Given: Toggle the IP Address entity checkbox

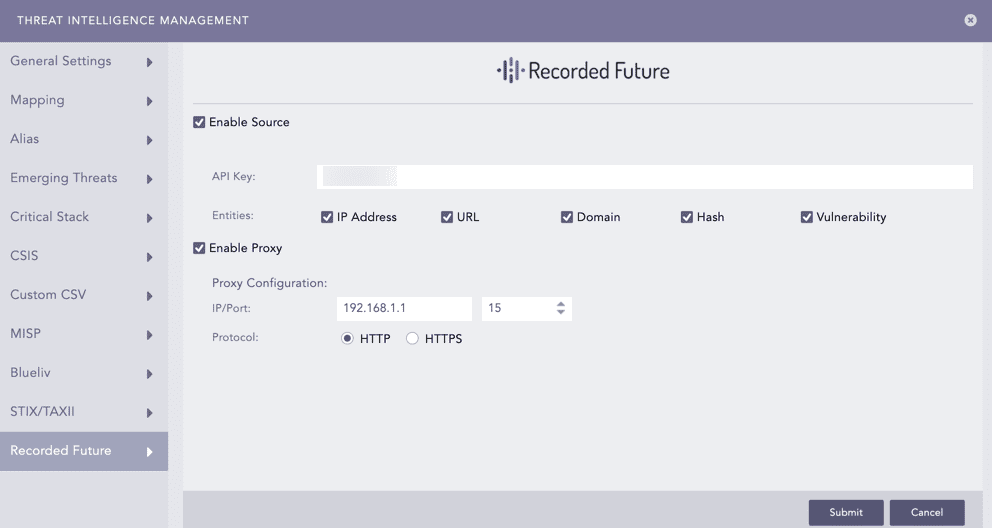Looking at the screenshot, I should pyautogui.click(x=327, y=217).
